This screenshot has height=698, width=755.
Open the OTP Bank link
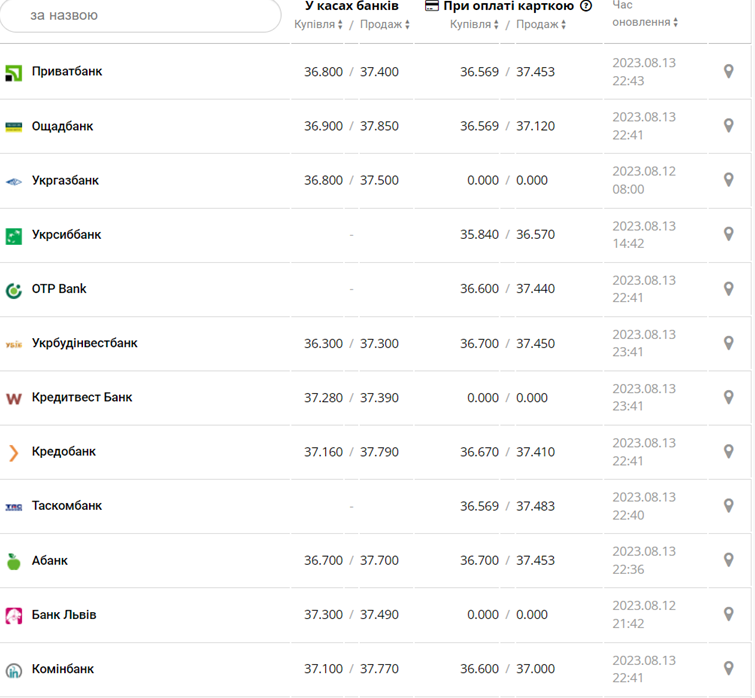pyautogui.click(x=59, y=289)
